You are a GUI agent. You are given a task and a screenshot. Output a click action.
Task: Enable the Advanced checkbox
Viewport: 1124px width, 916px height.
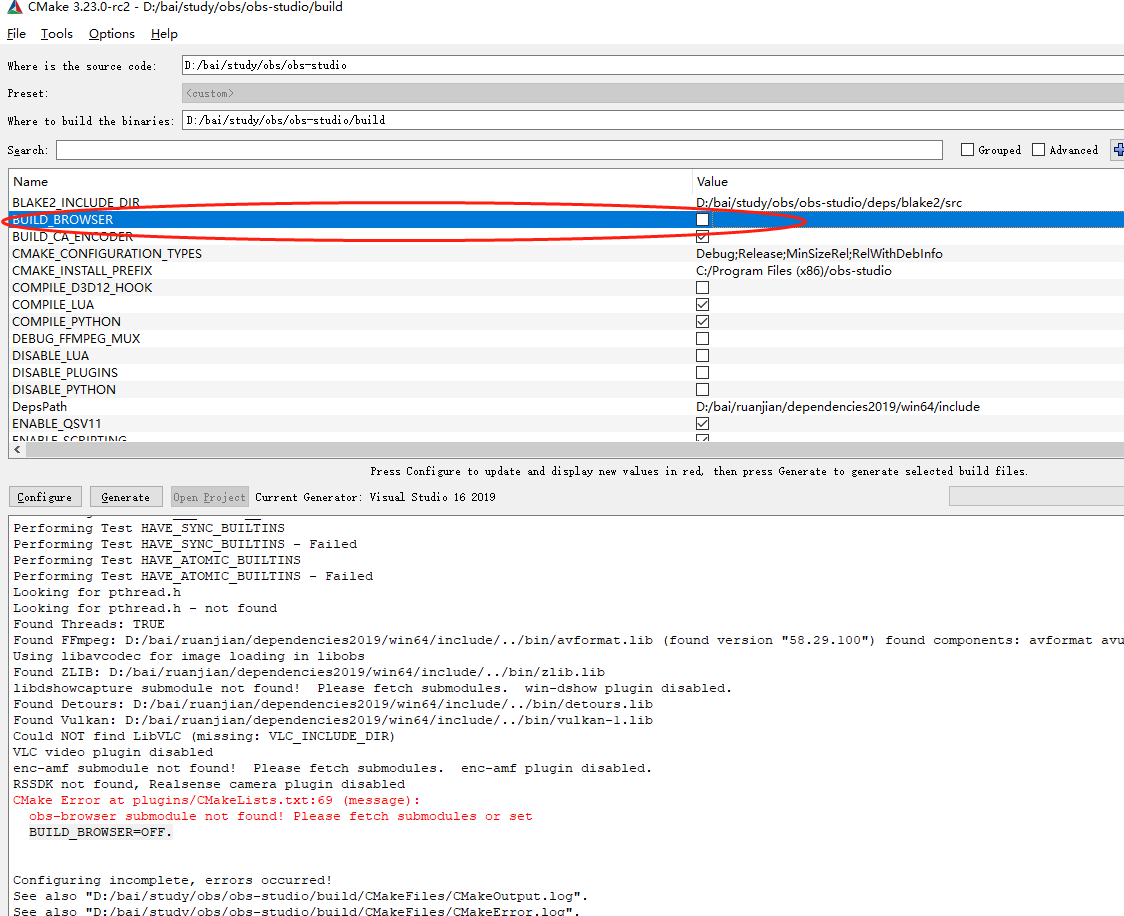point(1038,150)
